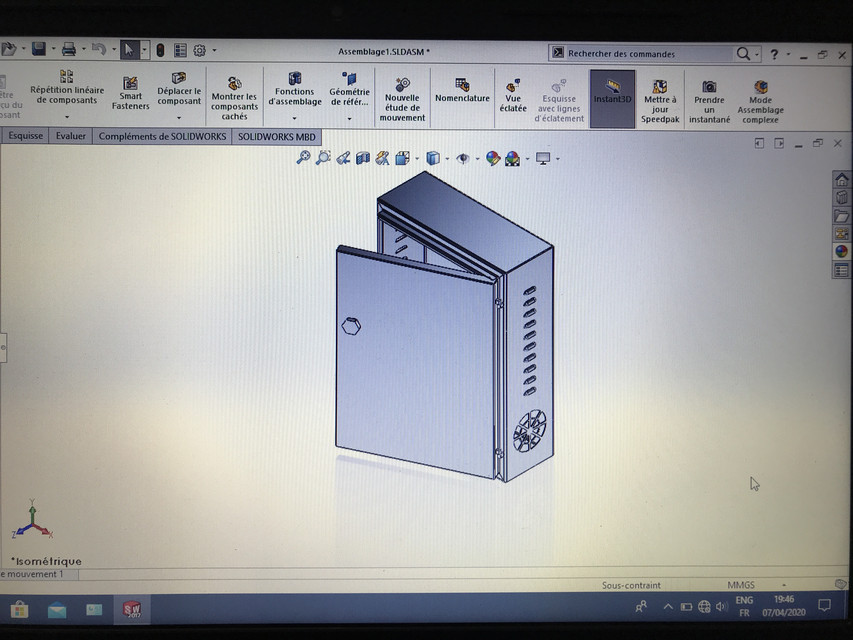Open the Géométrie de référence dropdown arrow
The height and width of the screenshot is (640, 853).
coord(350,118)
